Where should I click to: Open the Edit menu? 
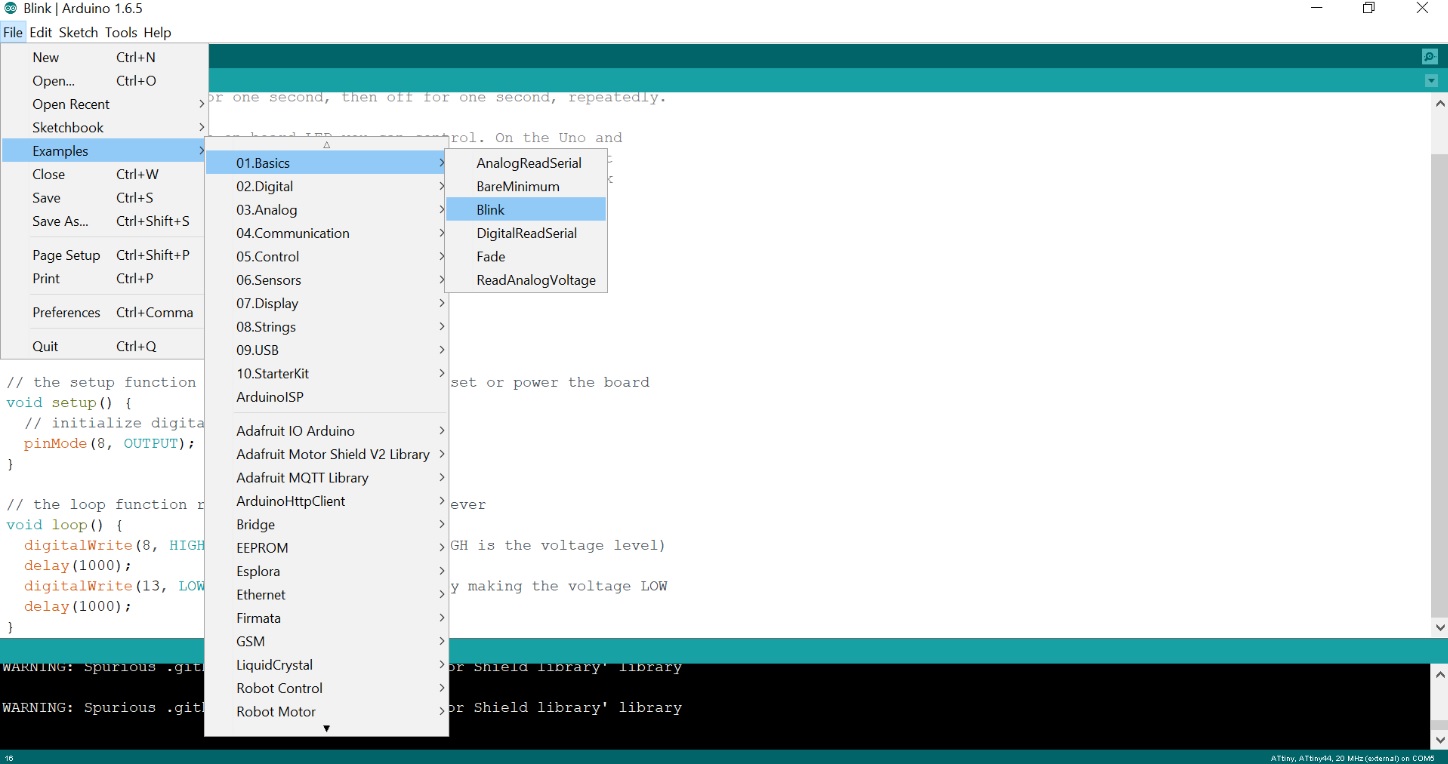[41, 32]
